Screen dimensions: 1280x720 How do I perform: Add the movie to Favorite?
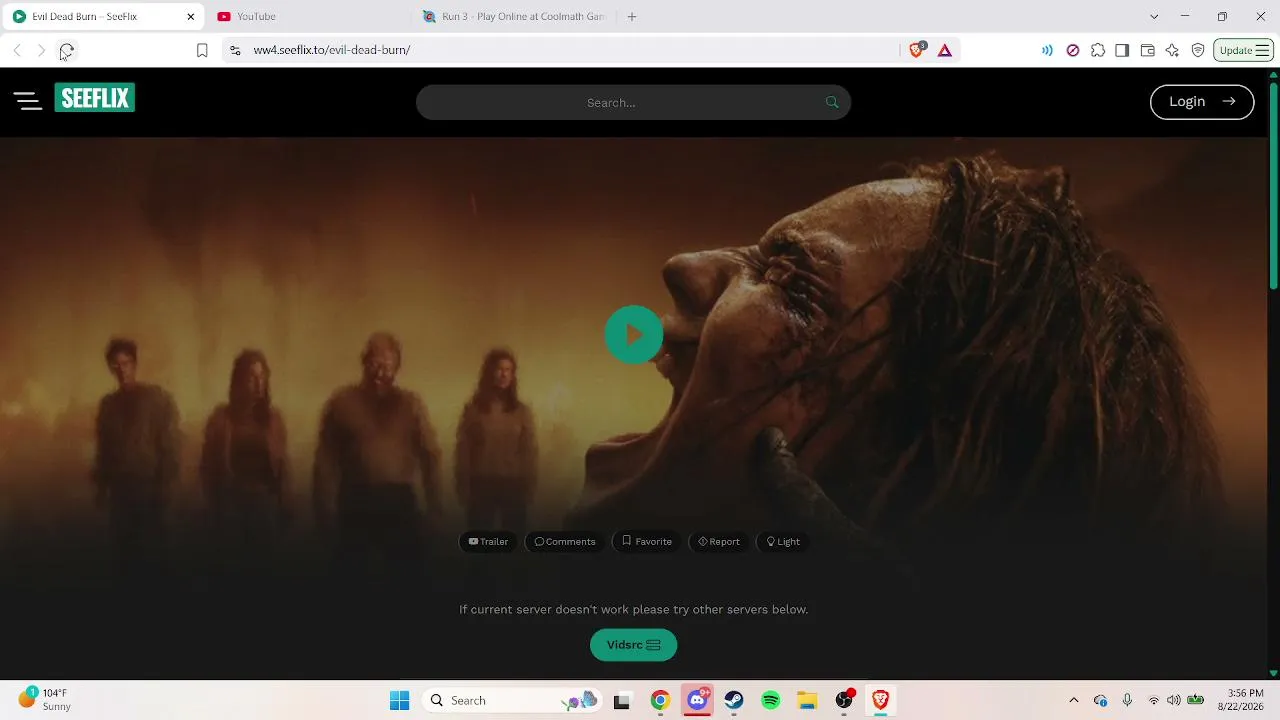tap(647, 542)
